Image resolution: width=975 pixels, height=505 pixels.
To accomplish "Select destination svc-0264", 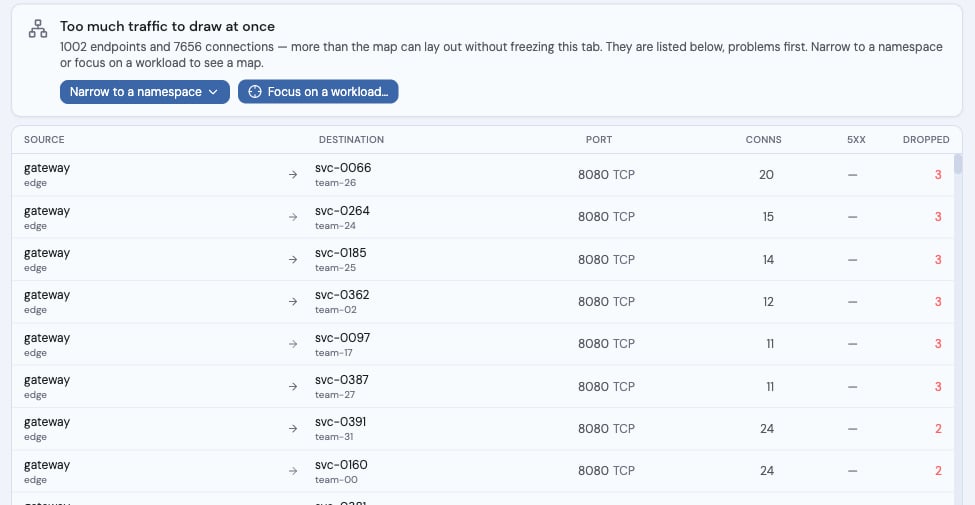I will point(343,211).
